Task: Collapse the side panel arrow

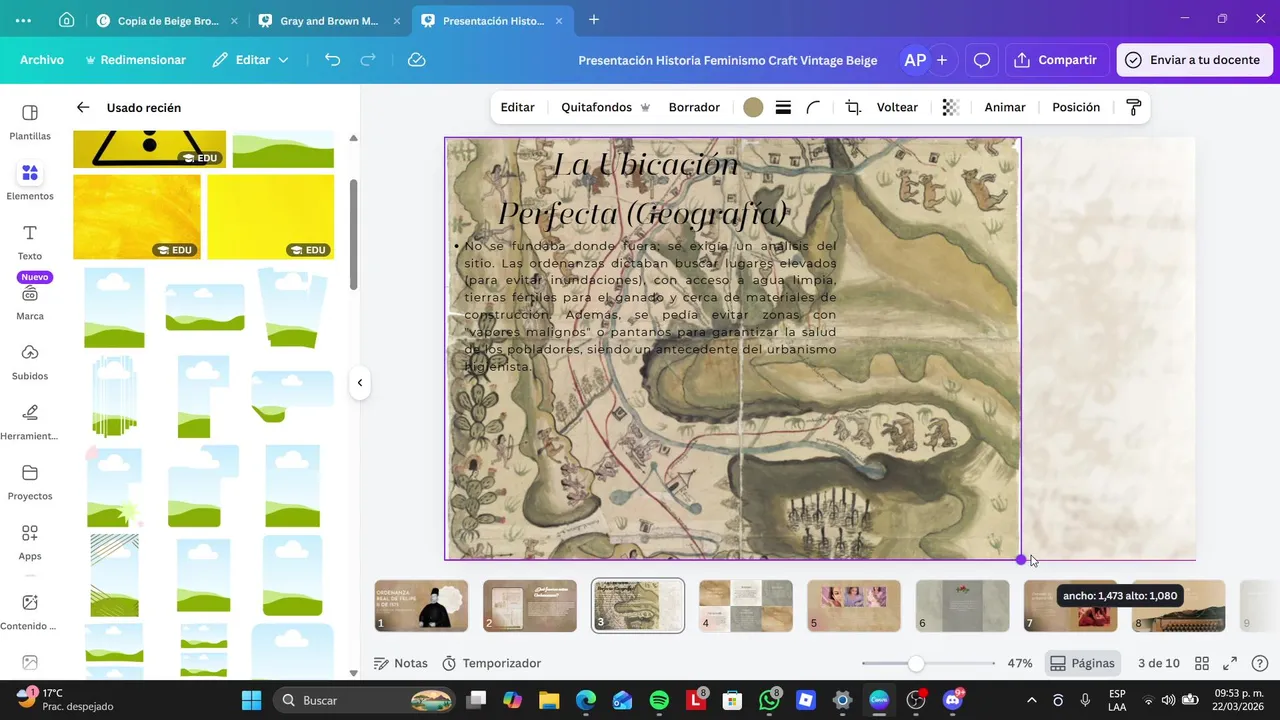Action: pyautogui.click(x=359, y=382)
